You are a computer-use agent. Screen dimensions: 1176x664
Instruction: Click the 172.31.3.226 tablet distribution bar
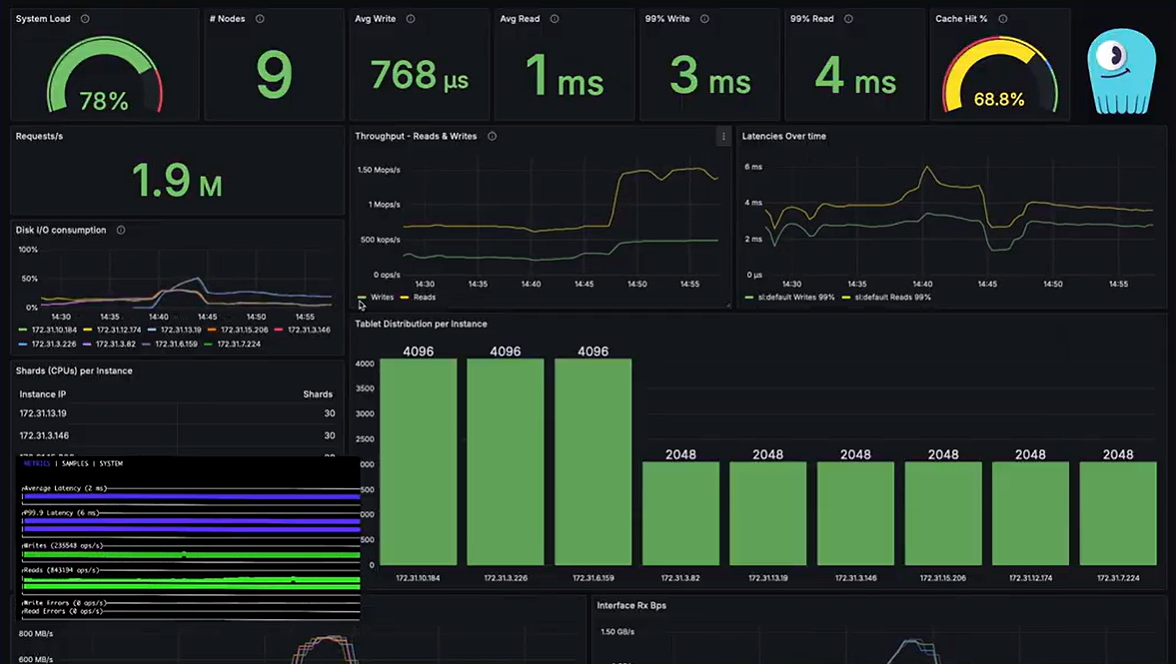(x=506, y=461)
